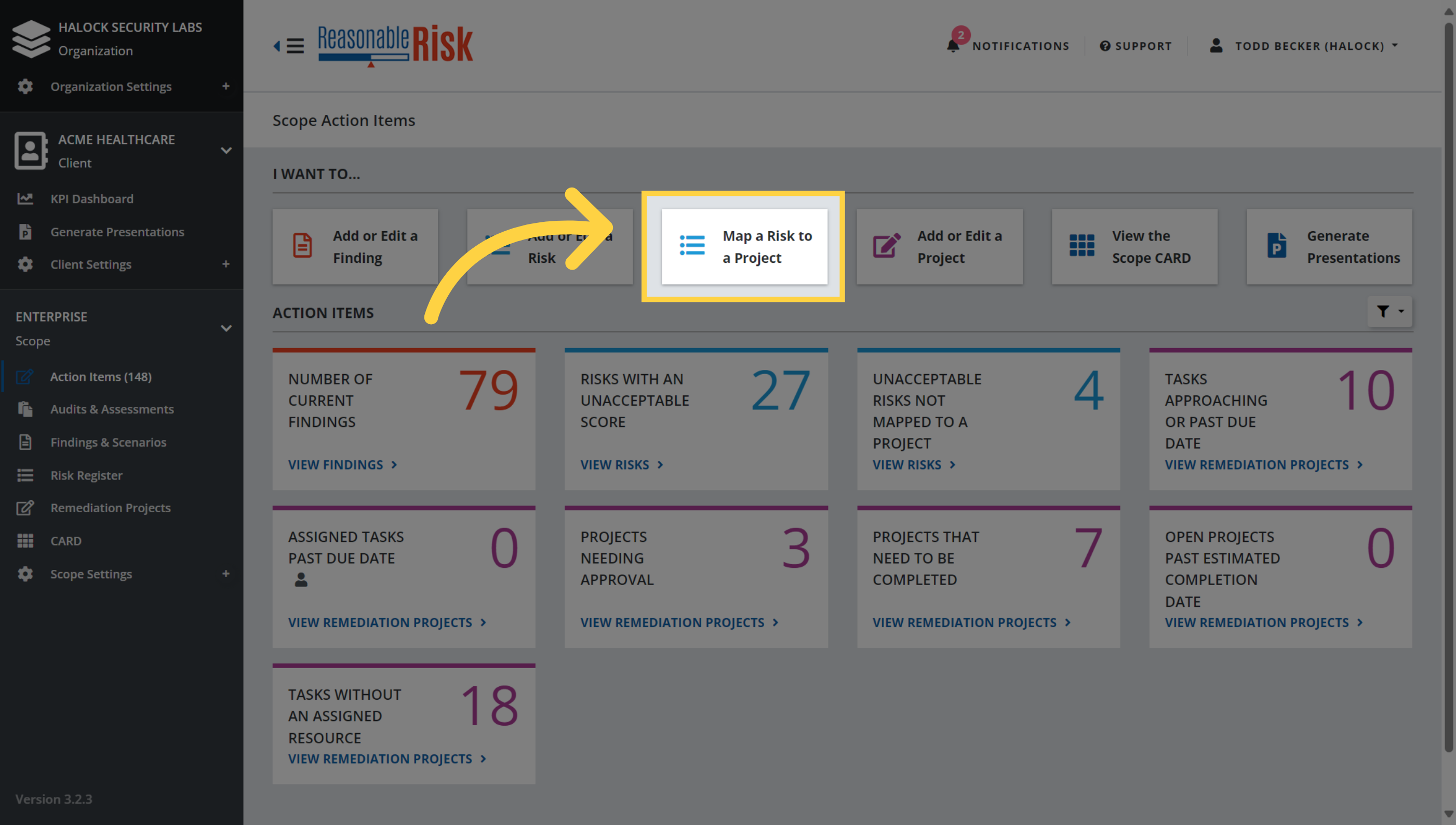Viewport: 1456px width, 825px height.
Task: Open the Action Items filter dropdown
Action: coord(1390,311)
